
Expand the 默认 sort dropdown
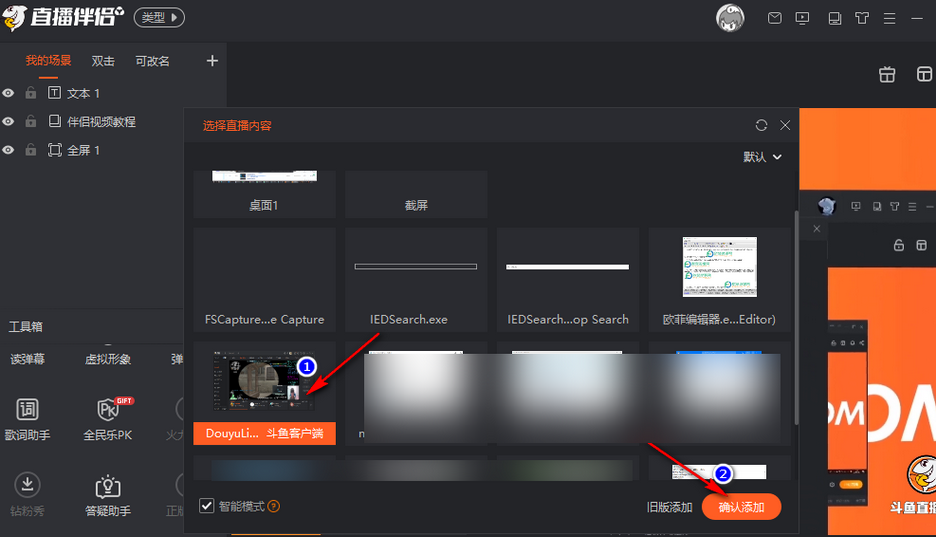762,157
